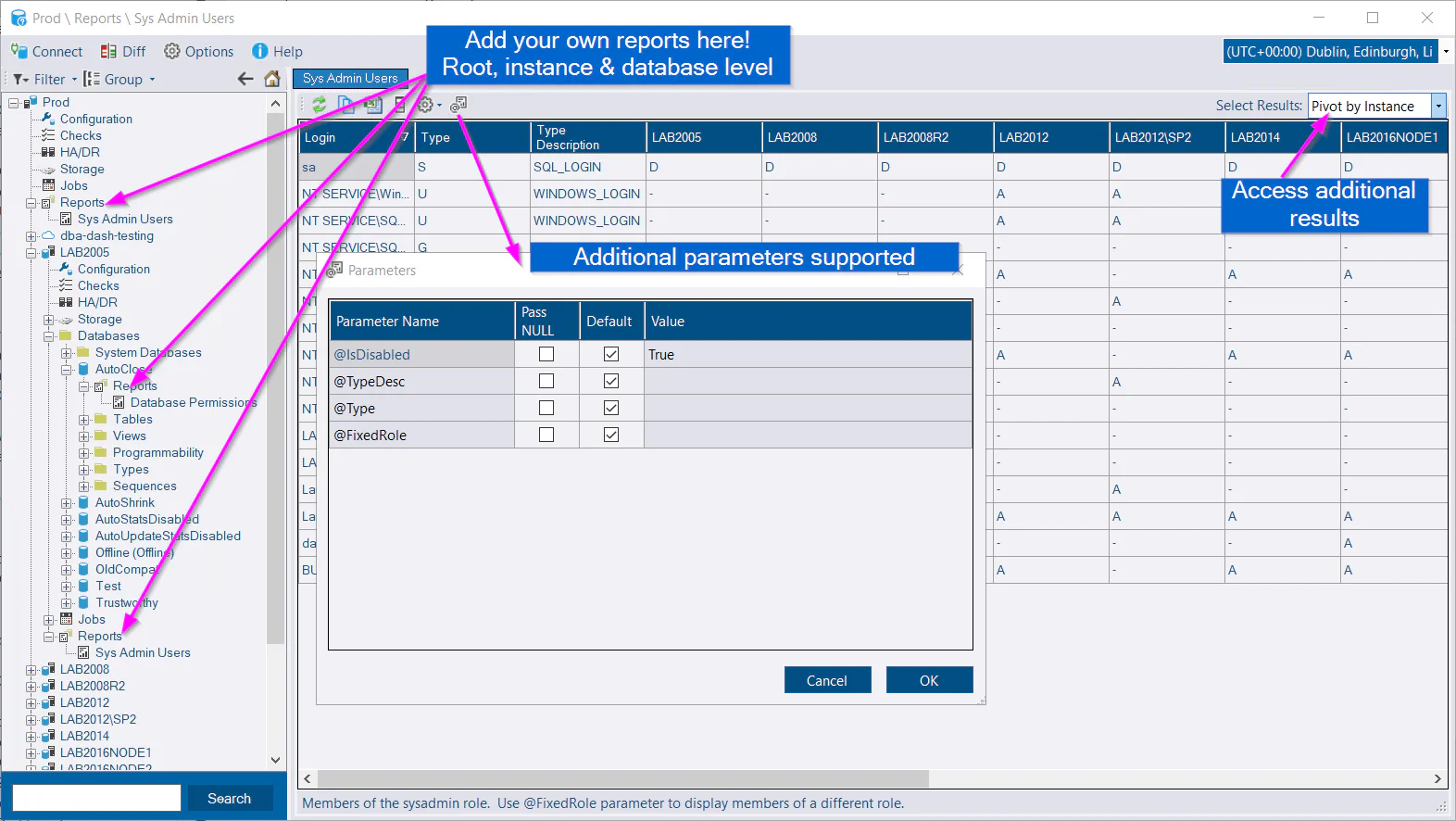Image resolution: width=1456 pixels, height=821 pixels.
Task: Click the Views folder icon
Action: point(101,436)
